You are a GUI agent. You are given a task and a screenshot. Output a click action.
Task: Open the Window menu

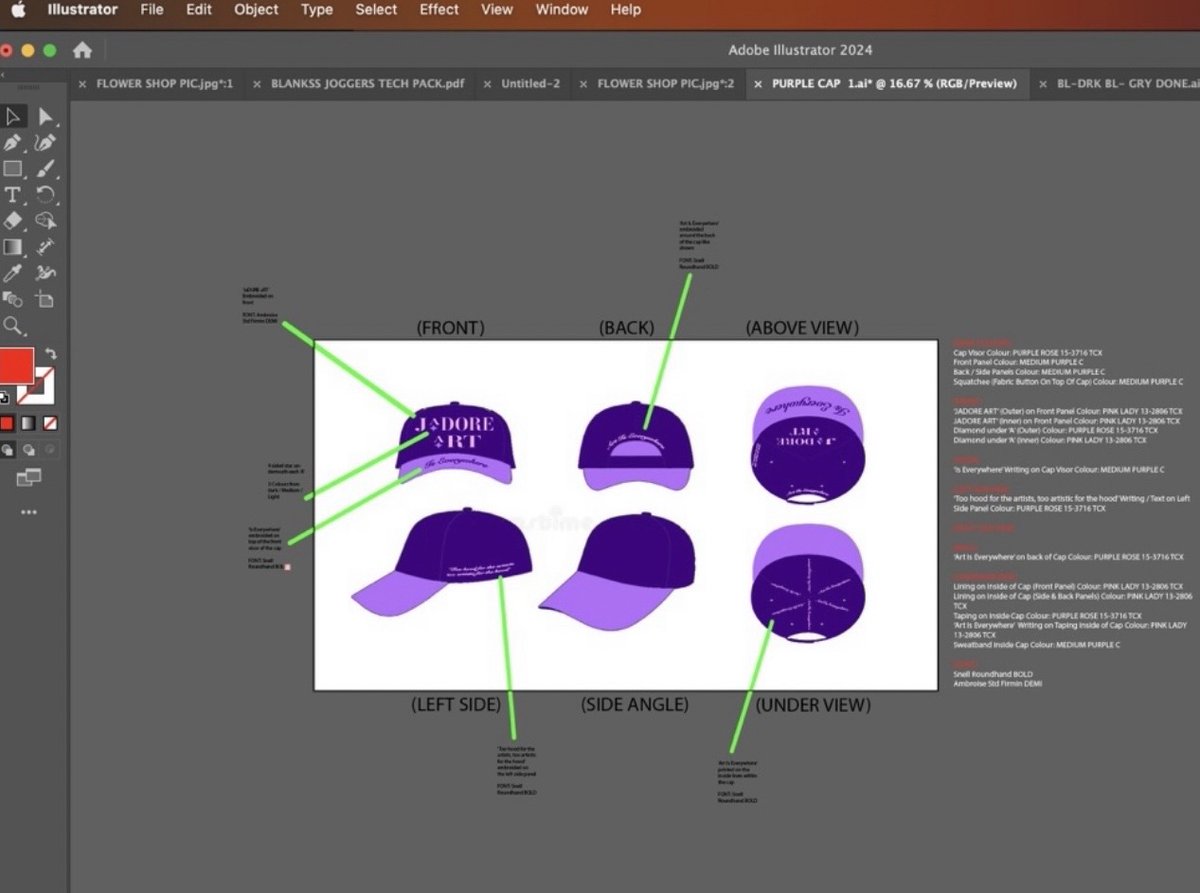tap(562, 10)
